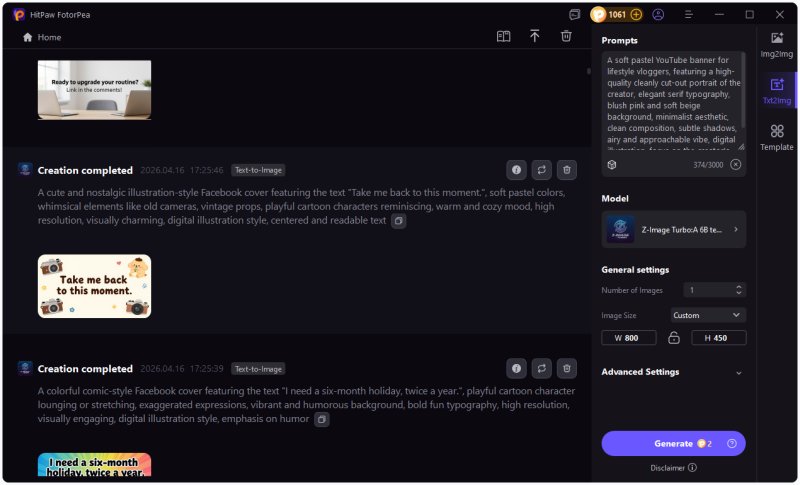Expand the Advanced Settings section
Screen dimensions: 800x485
coord(673,372)
